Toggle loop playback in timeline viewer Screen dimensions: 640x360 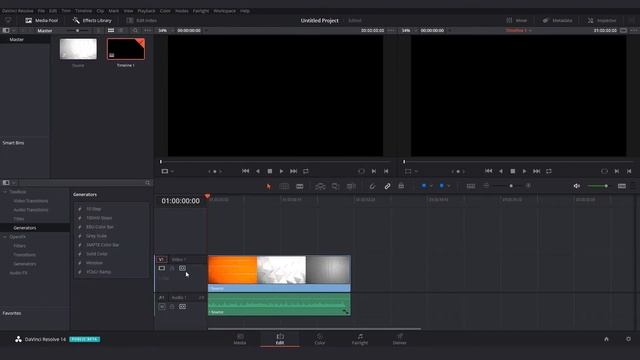coord(549,171)
